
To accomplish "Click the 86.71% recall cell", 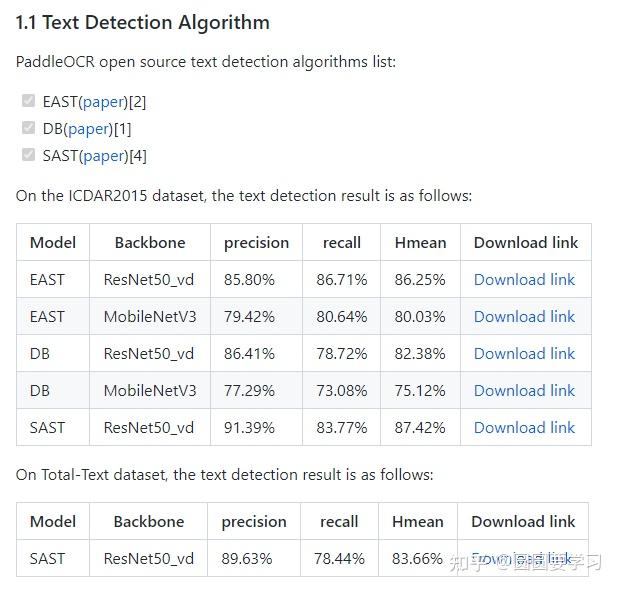I will click(342, 280).
